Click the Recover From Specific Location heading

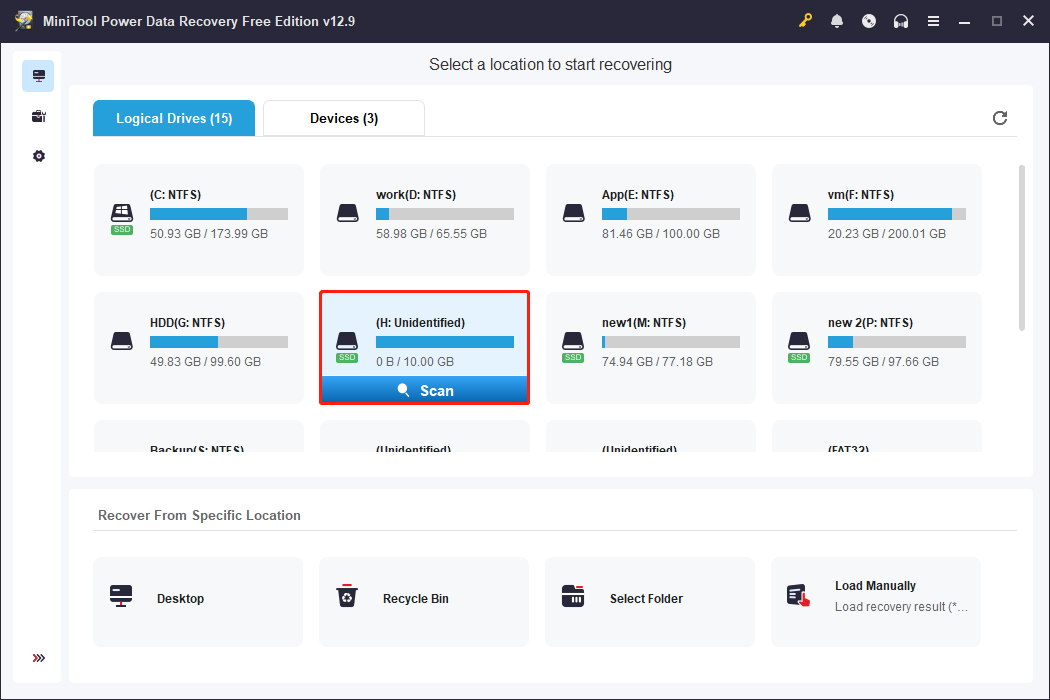[x=199, y=515]
